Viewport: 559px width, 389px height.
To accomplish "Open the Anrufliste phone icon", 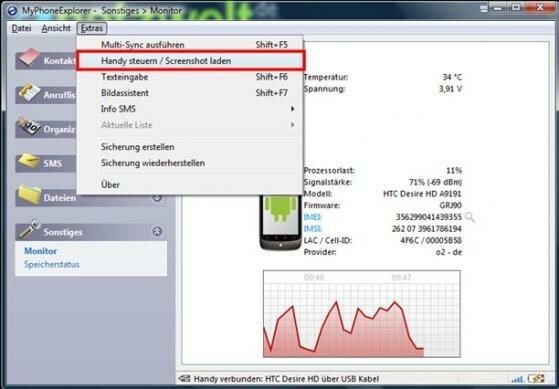I will point(29,92).
